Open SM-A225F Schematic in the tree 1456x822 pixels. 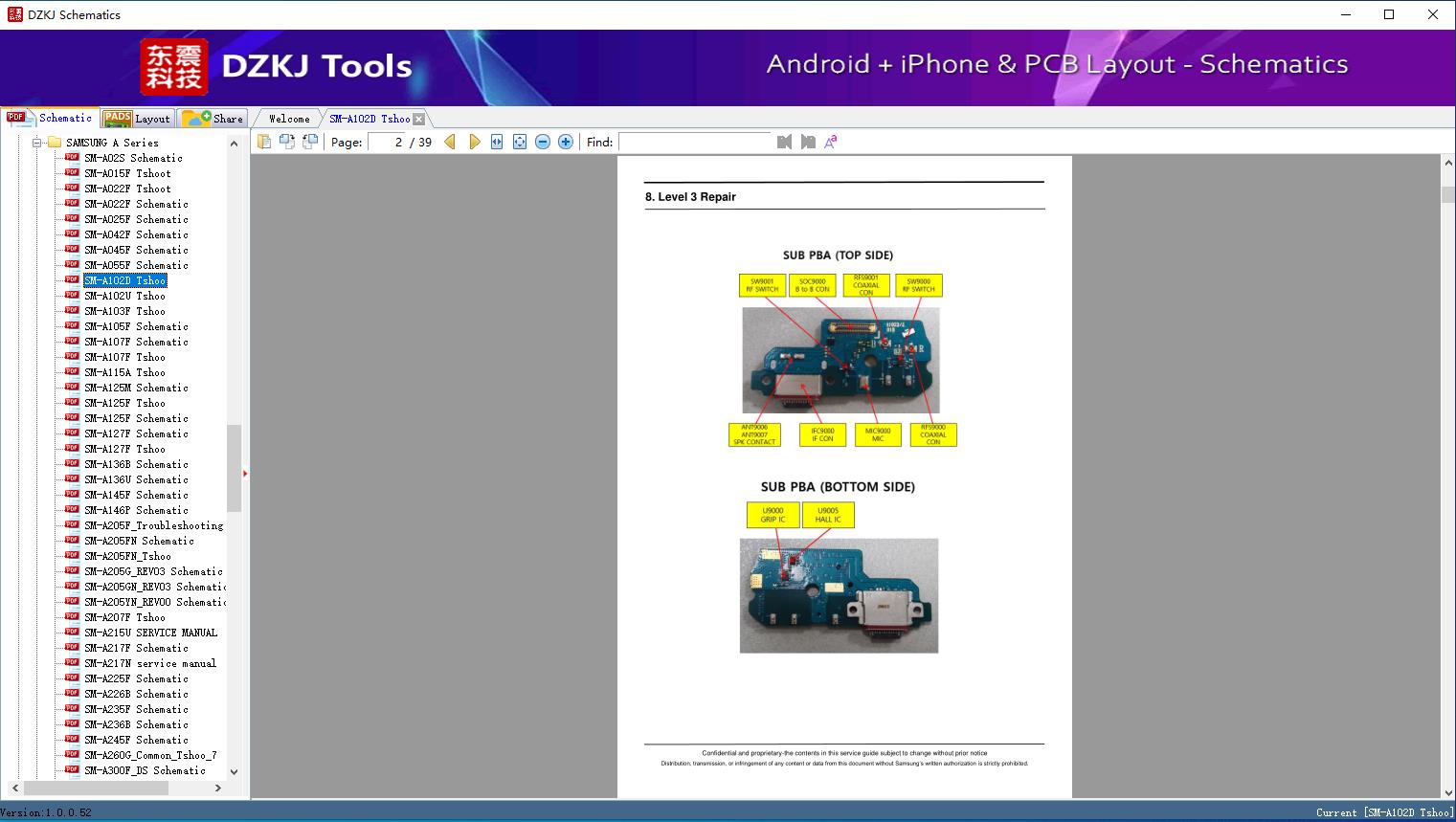point(136,678)
